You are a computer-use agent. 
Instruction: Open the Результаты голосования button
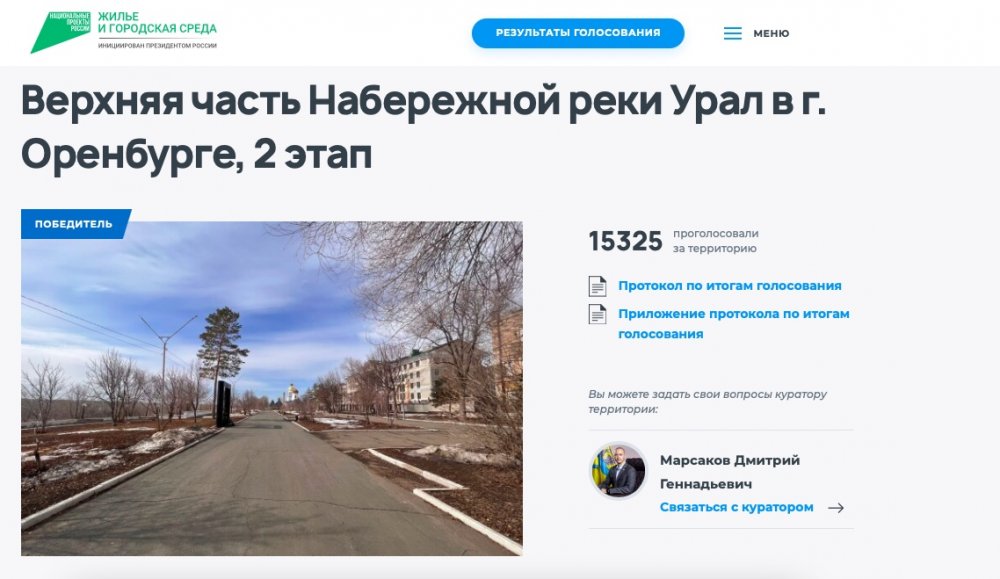click(x=578, y=33)
